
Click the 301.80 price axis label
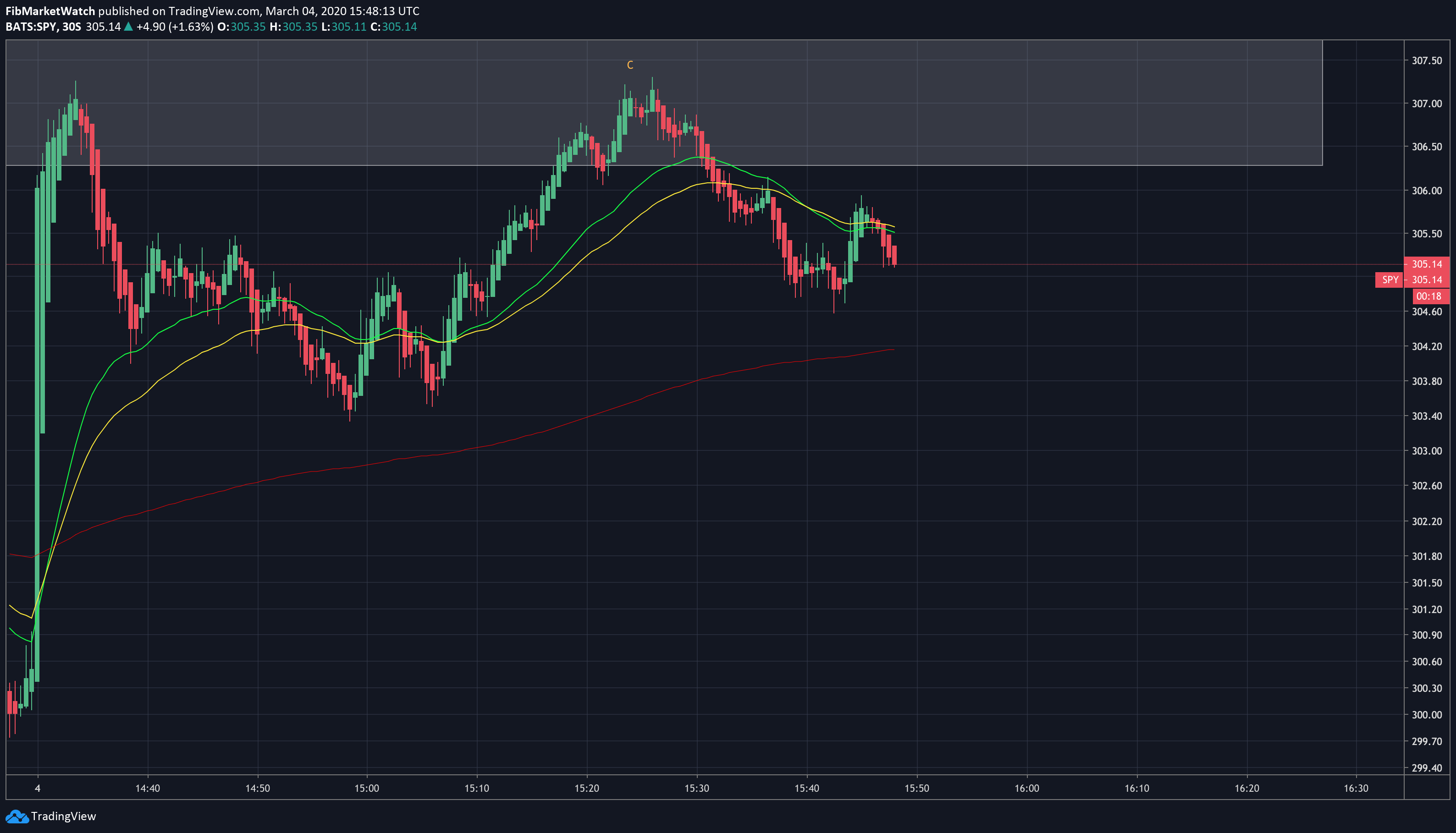click(x=1427, y=557)
